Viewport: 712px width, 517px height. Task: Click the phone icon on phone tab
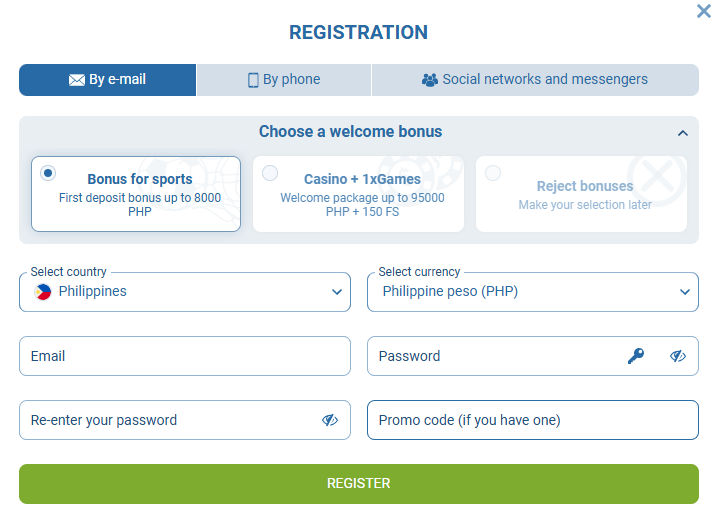[x=253, y=80]
